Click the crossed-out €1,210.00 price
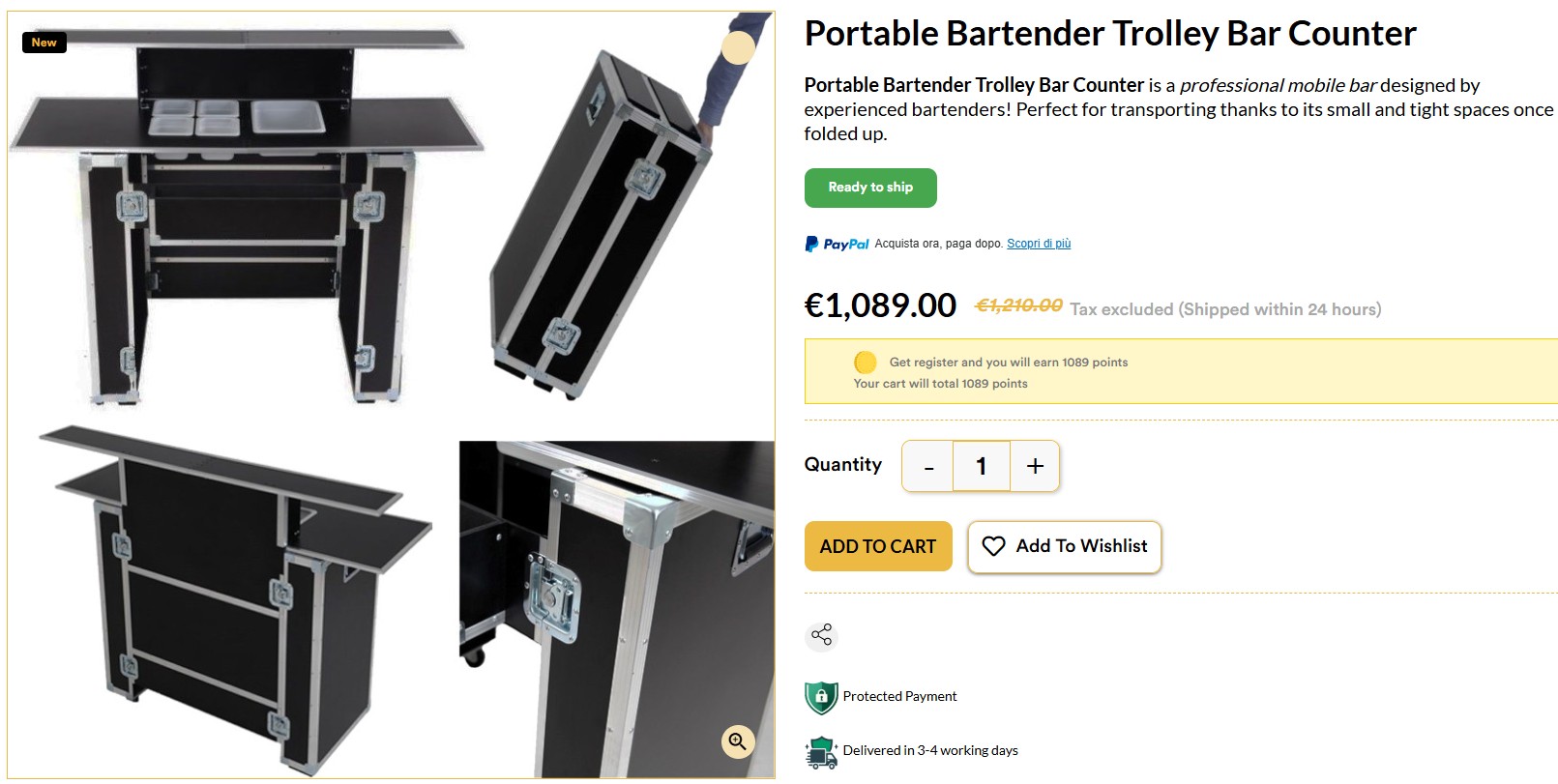The width and height of the screenshot is (1558, 784). [x=1018, y=305]
